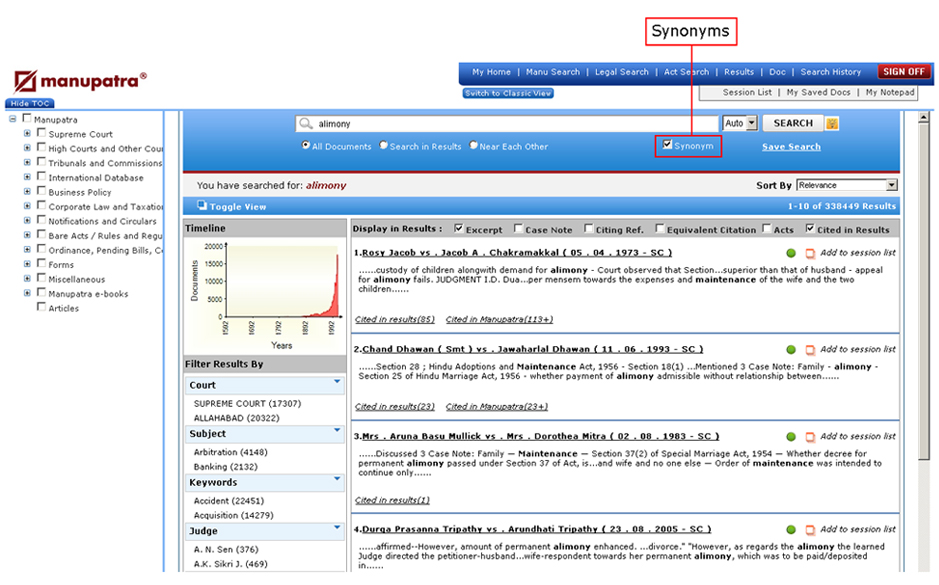Click the magnifier icon in search box
Screen dimensions: 939x585
(305, 123)
